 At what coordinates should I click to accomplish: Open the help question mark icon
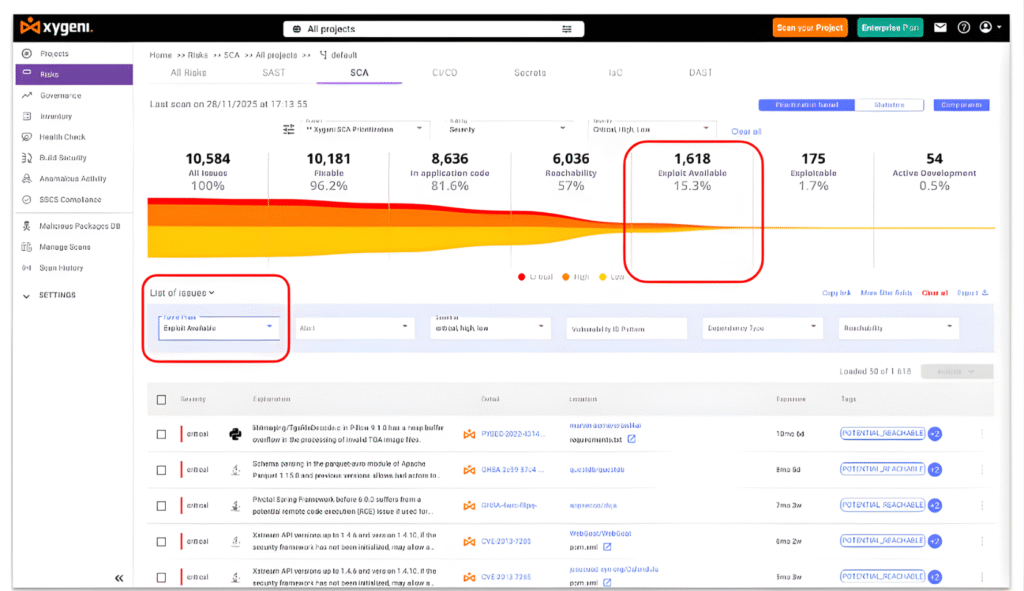coord(963,27)
